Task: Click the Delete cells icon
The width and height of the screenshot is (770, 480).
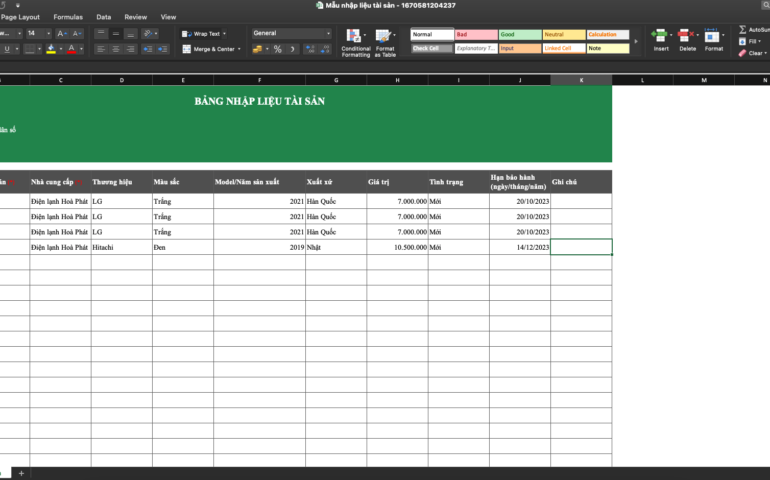Action: (687, 40)
